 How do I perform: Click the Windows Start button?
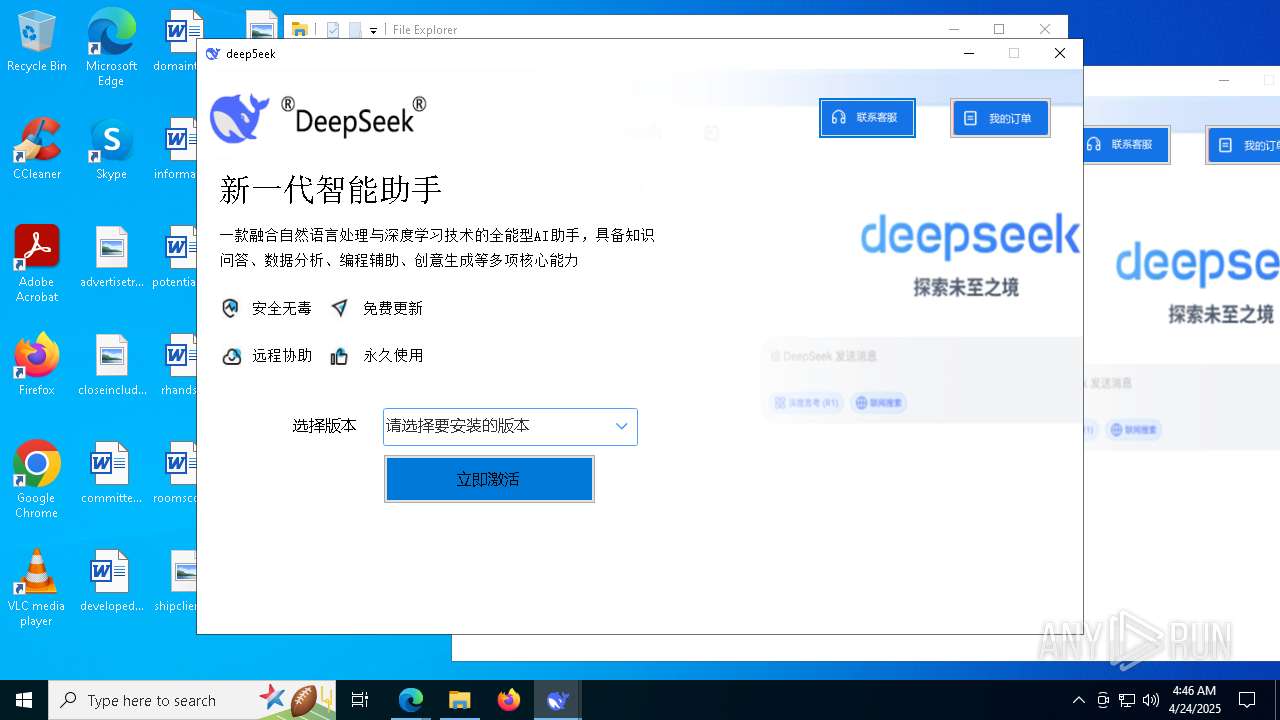pos(24,700)
